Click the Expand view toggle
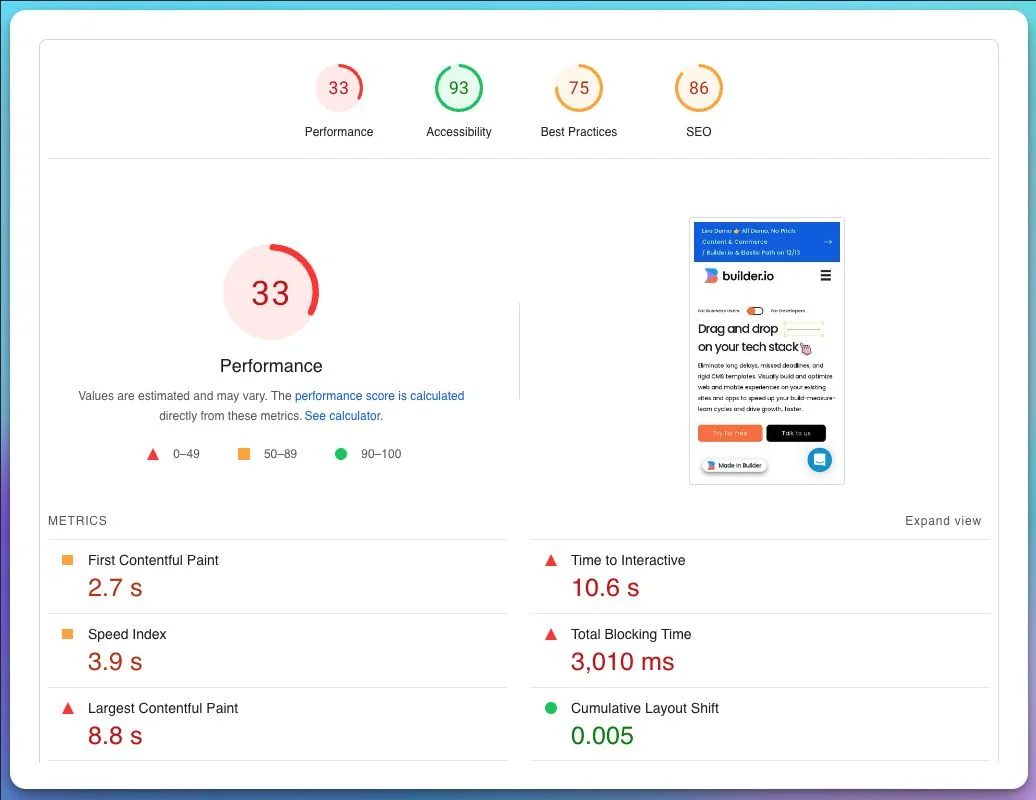The width and height of the screenshot is (1036, 800). [x=943, y=521]
